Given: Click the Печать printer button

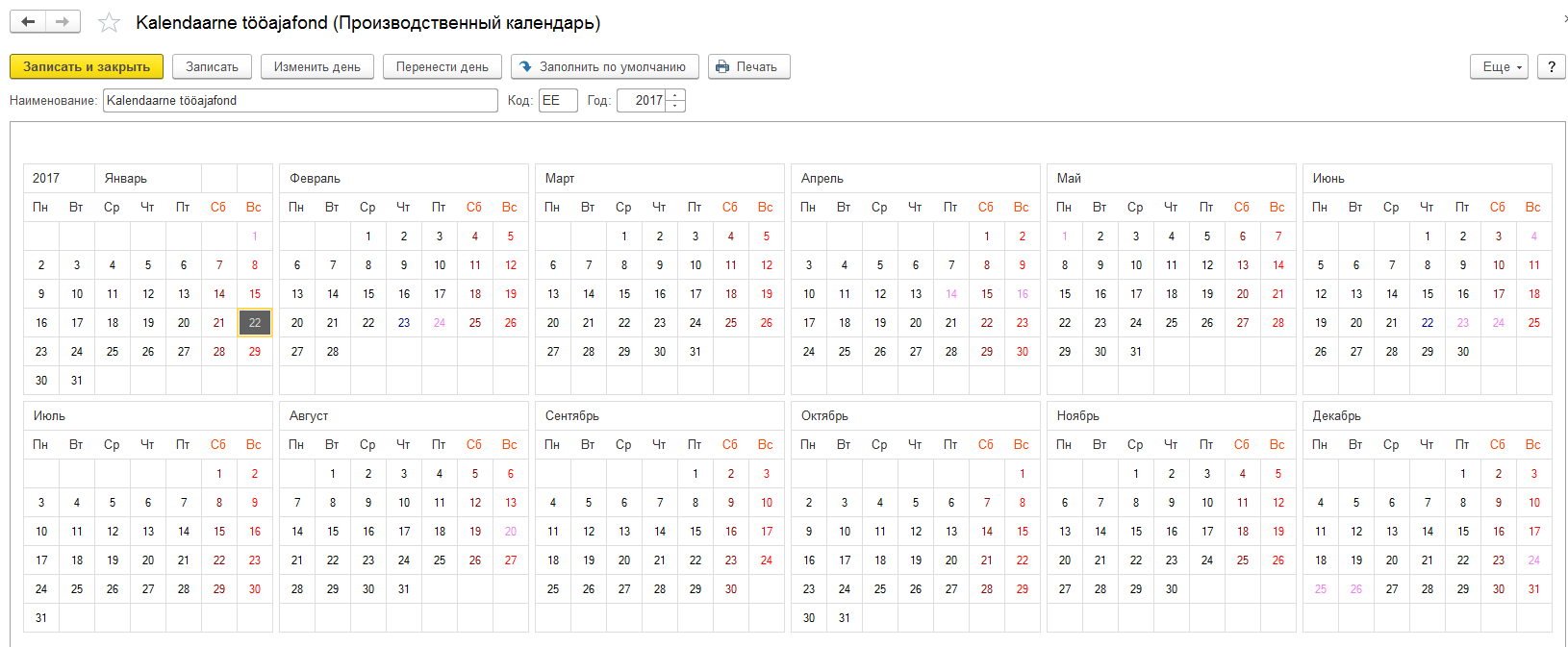Looking at the screenshot, I should pos(748,67).
